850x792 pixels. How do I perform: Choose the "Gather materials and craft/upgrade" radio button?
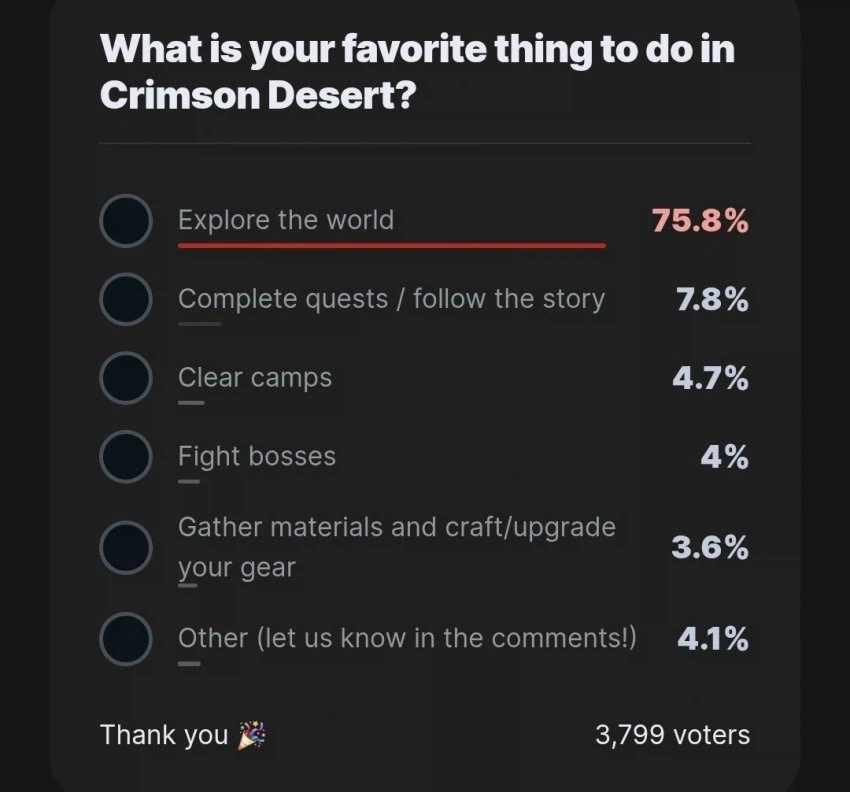pos(126,547)
